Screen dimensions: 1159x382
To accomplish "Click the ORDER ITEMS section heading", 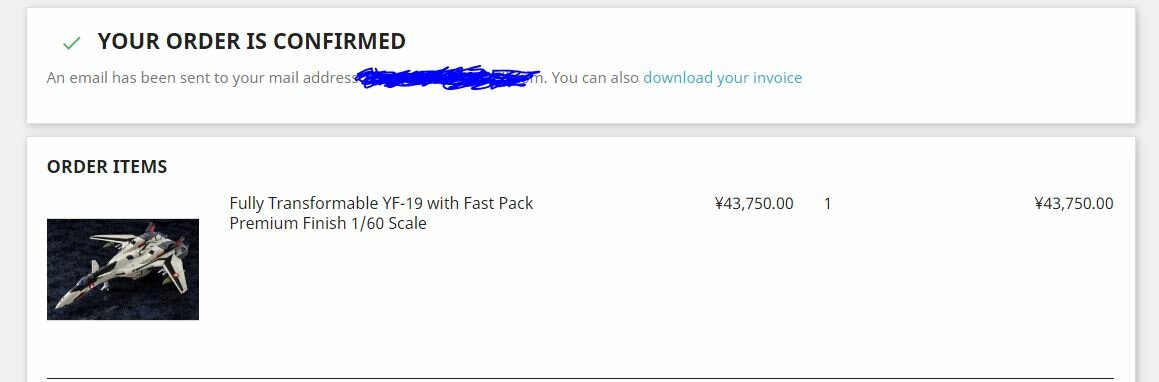I will (107, 167).
